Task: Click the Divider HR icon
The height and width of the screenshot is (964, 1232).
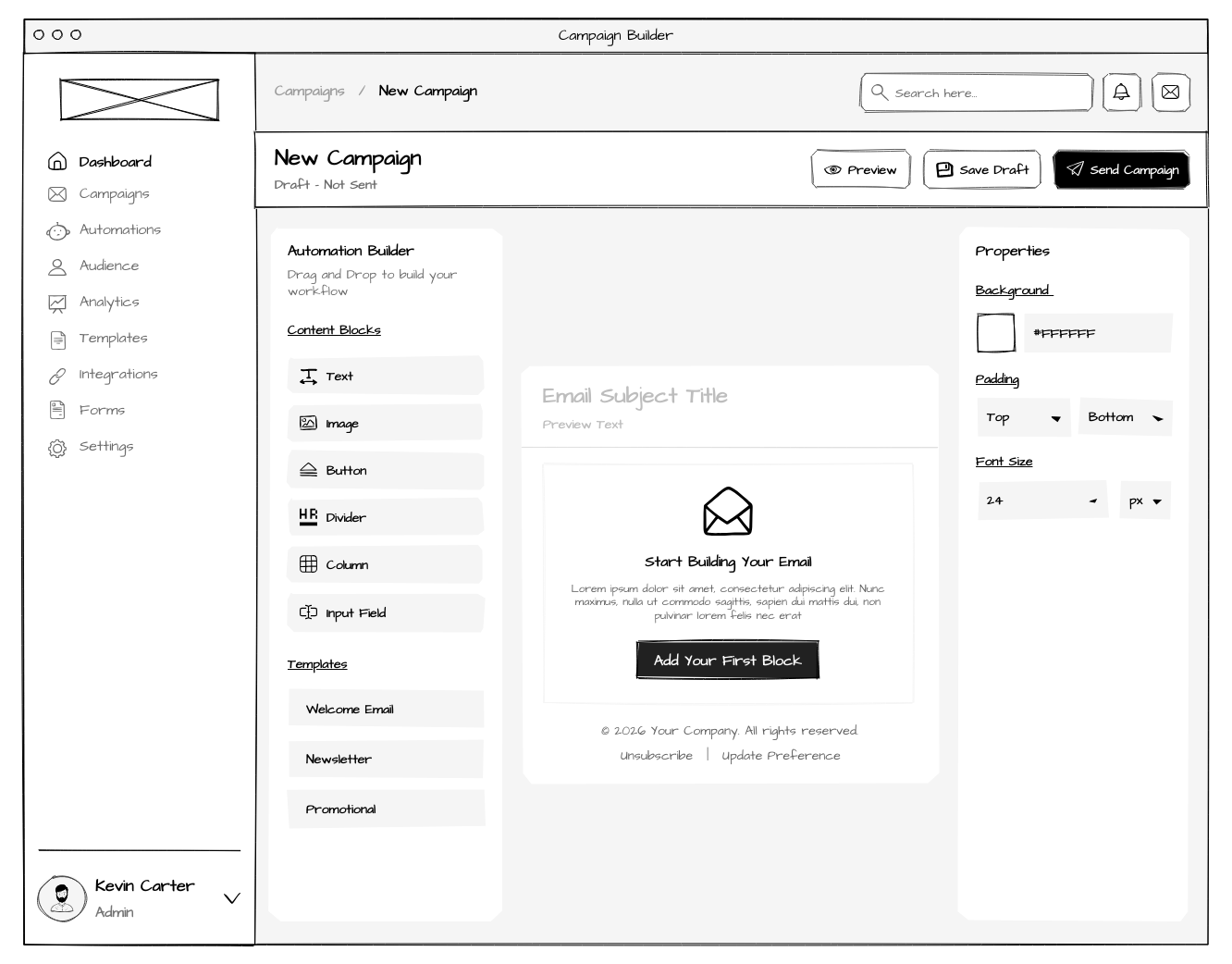Action: [308, 517]
